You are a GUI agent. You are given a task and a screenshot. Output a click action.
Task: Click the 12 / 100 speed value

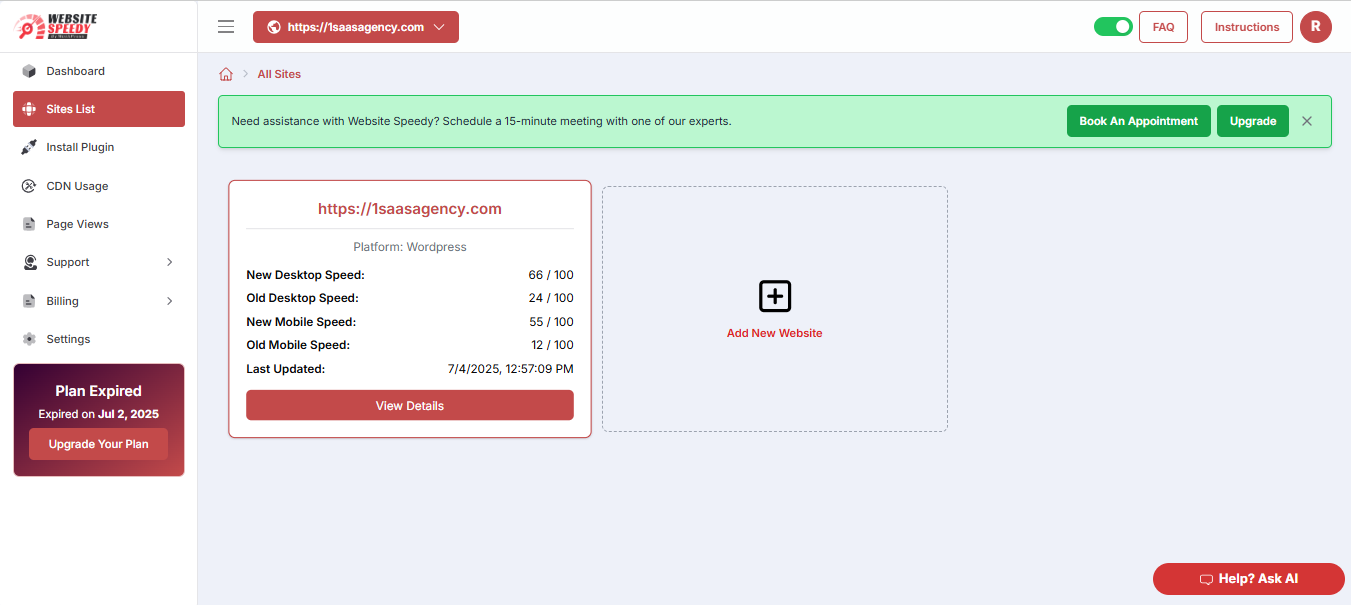pyautogui.click(x=552, y=345)
